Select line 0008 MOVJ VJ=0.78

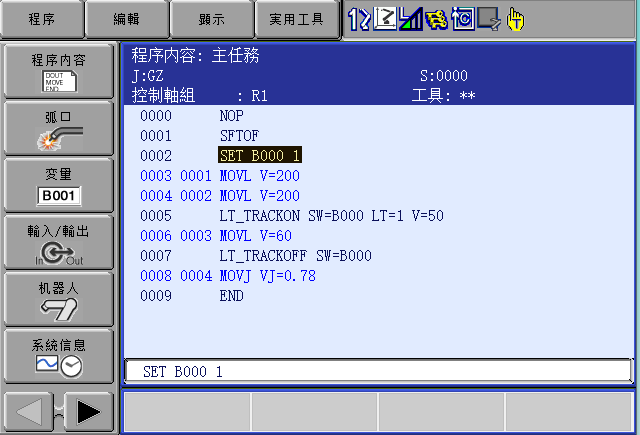(267, 275)
